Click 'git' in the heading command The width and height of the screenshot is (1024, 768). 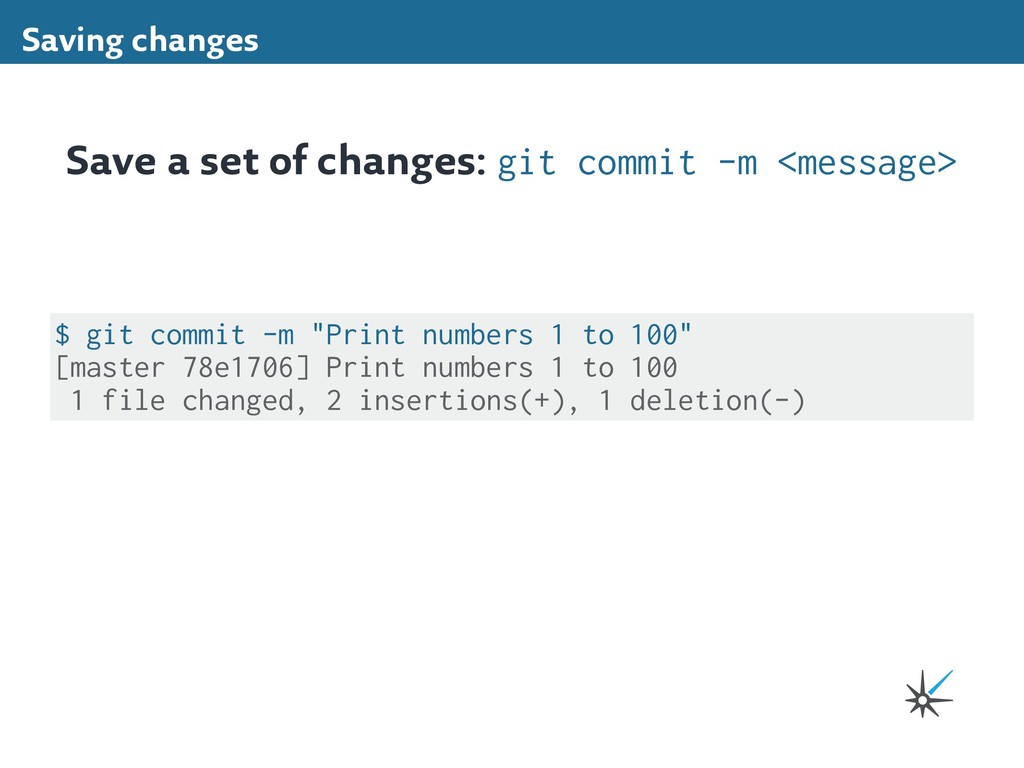(526, 162)
